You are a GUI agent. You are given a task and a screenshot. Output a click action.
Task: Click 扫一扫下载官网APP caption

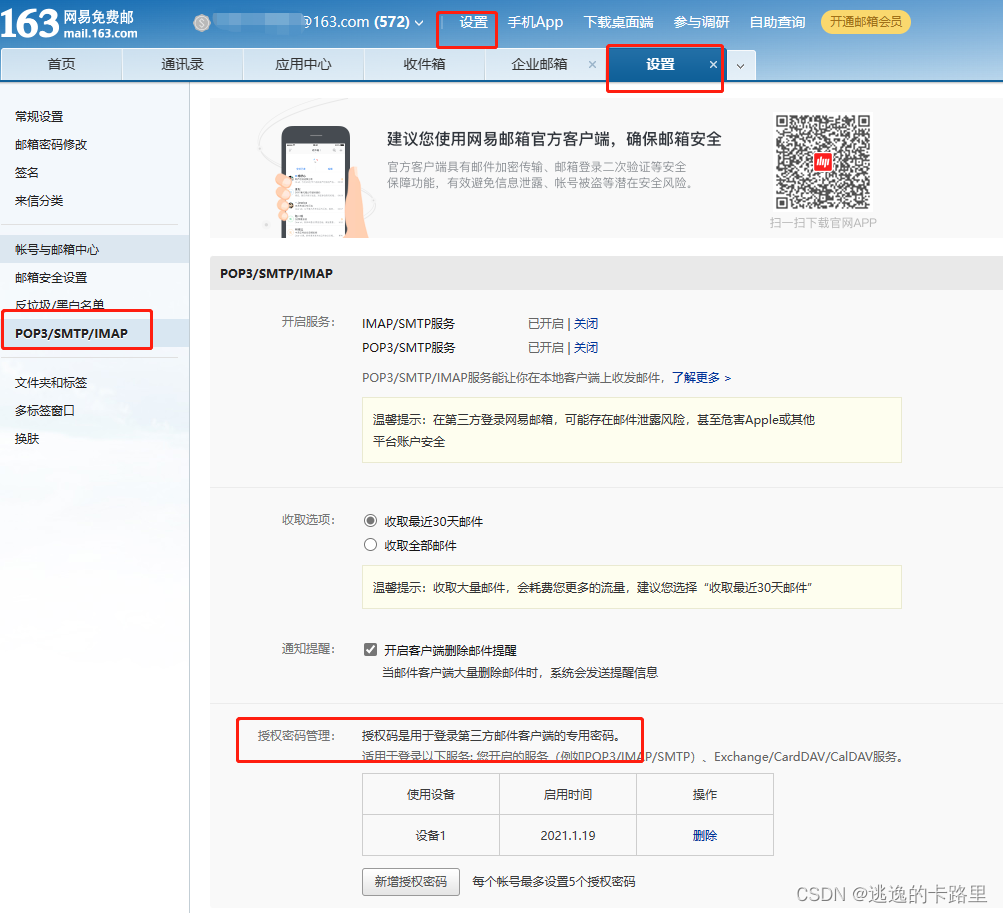coord(823,223)
